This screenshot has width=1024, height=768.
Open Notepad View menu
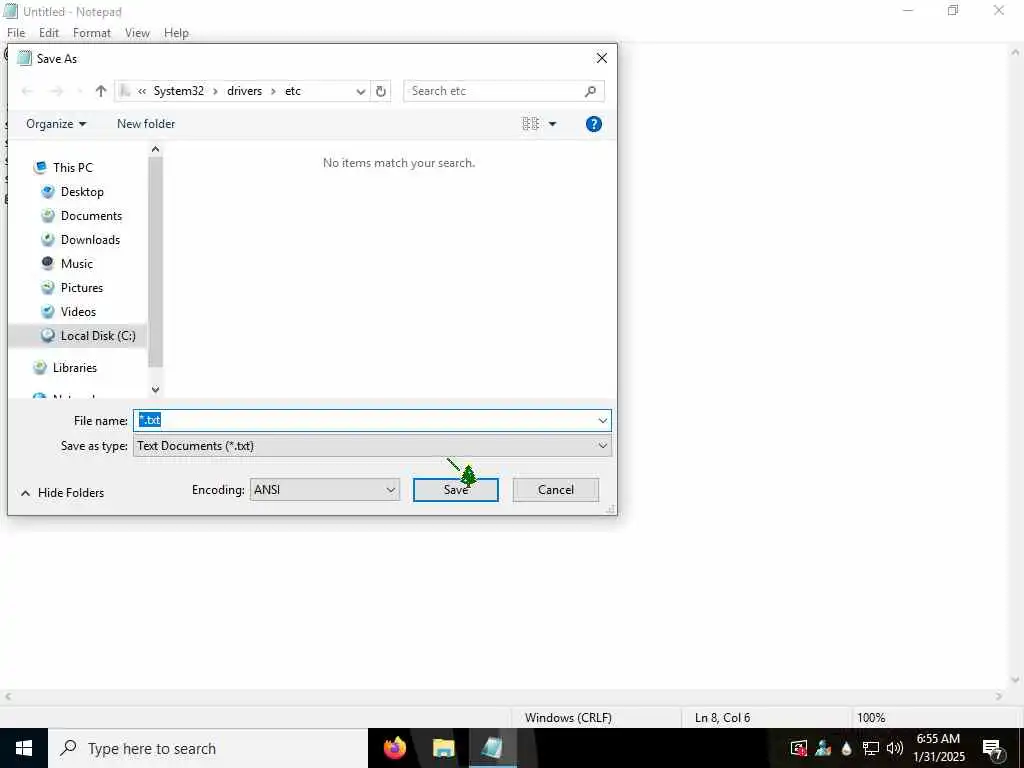click(x=137, y=33)
